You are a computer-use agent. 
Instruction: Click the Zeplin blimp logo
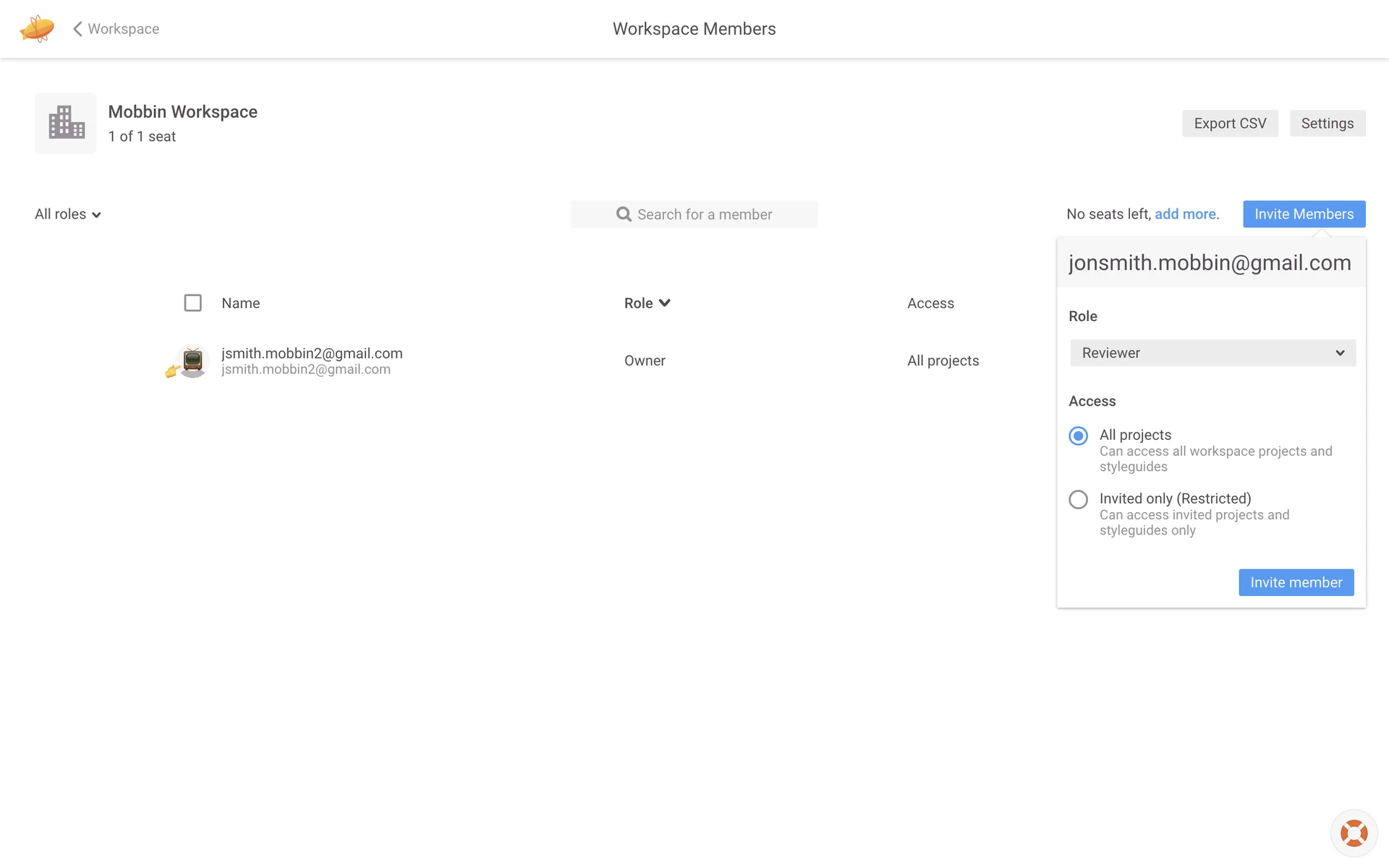point(37,29)
